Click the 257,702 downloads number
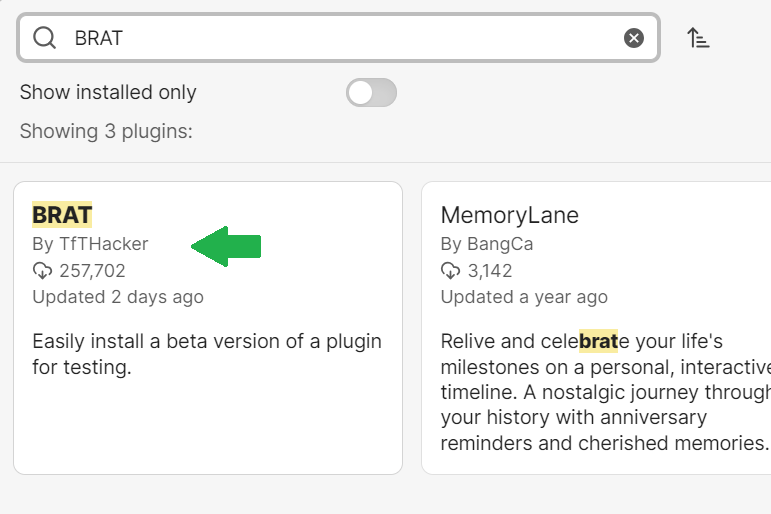This screenshot has height=514, width=771. pos(92,271)
